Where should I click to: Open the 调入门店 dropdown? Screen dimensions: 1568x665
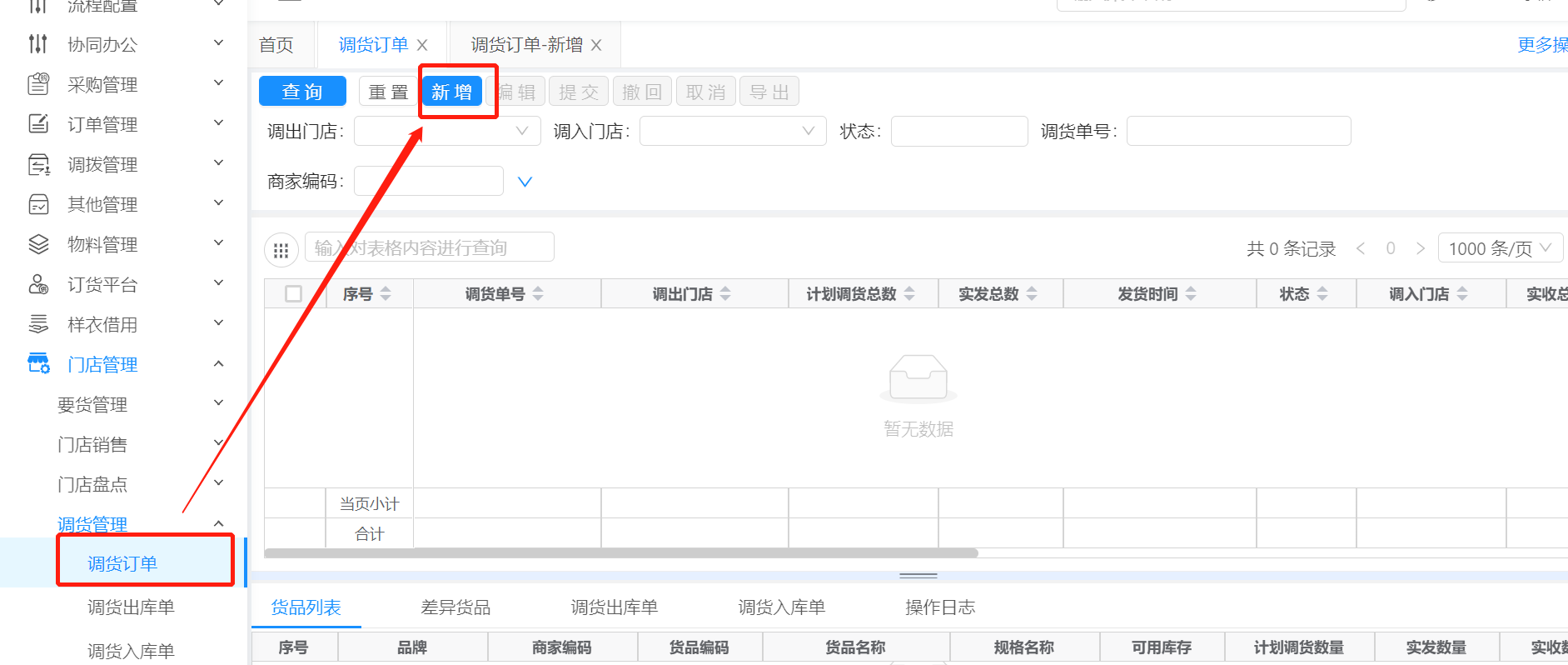tap(732, 132)
